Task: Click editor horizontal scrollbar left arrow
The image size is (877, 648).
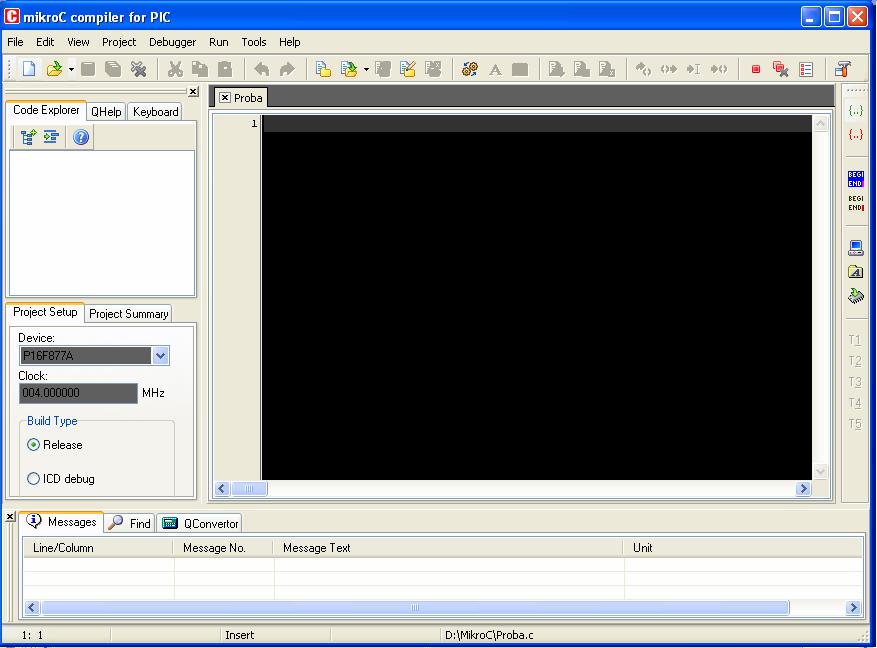Action: (222, 489)
